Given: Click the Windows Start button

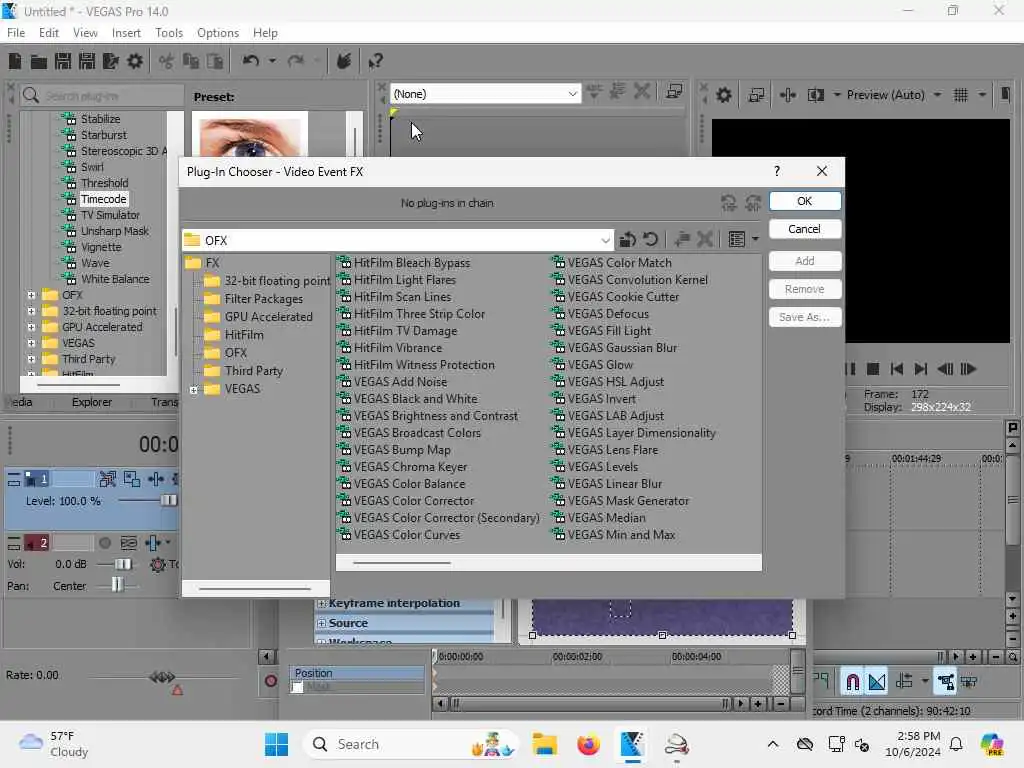Looking at the screenshot, I should (x=276, y=744).
